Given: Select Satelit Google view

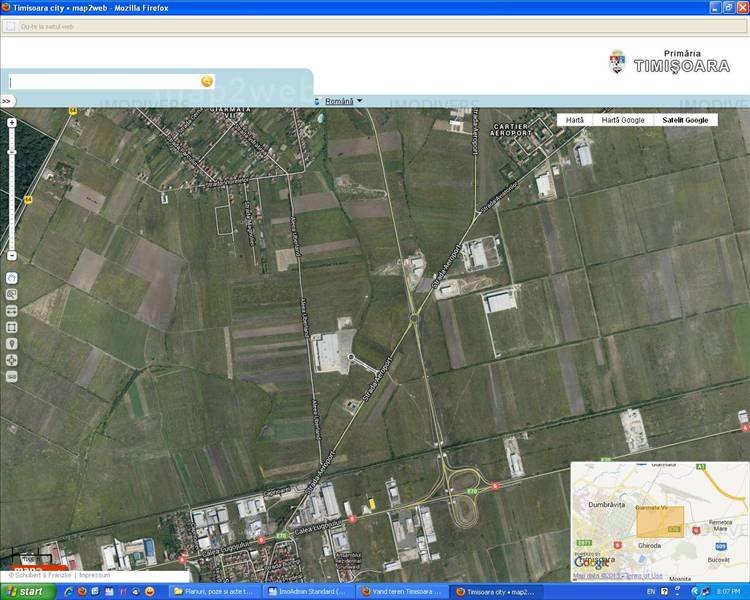Looking at the screenshot, I should click(685, 120).
